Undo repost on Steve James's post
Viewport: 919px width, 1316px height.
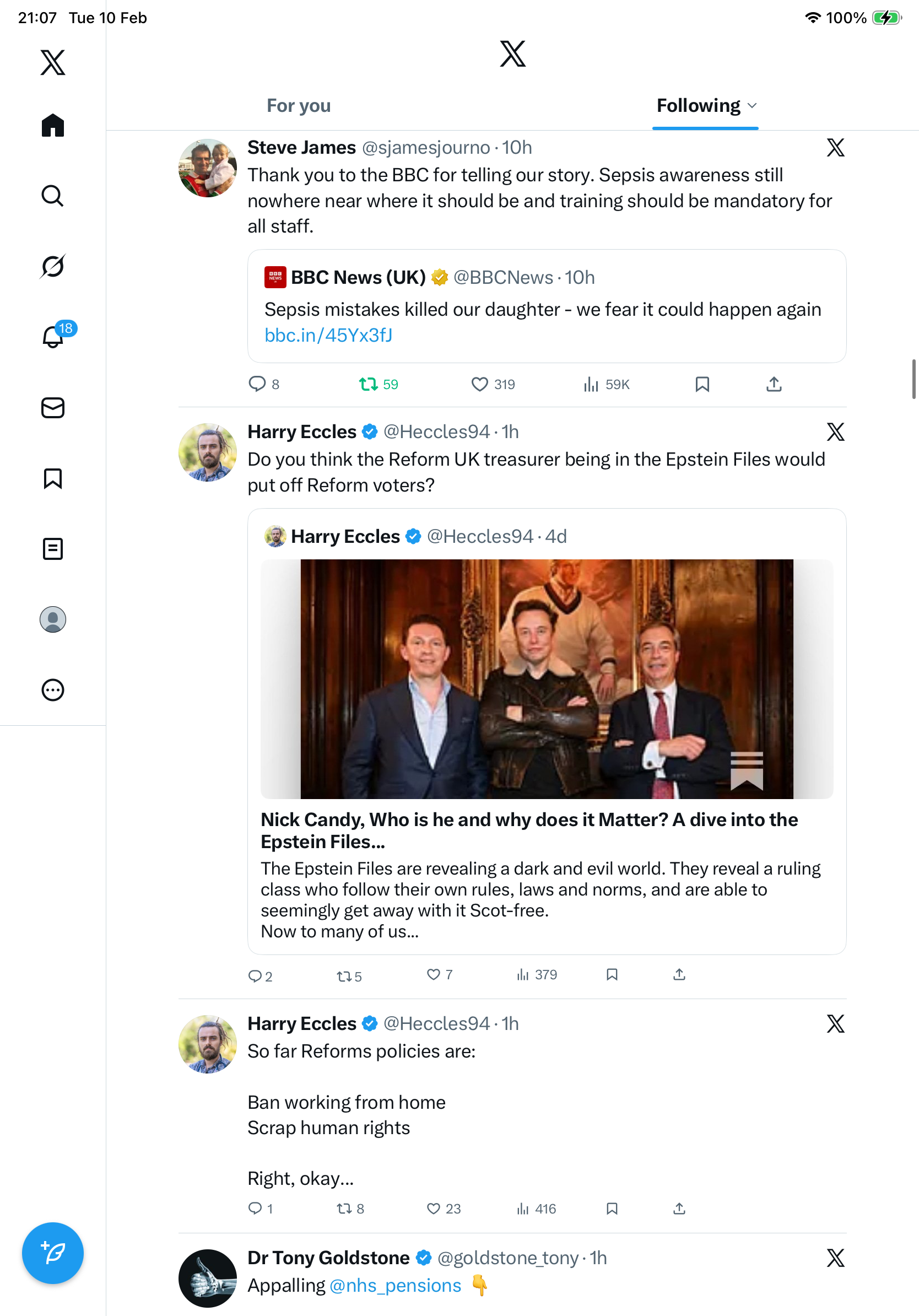(x=368, y=384)
